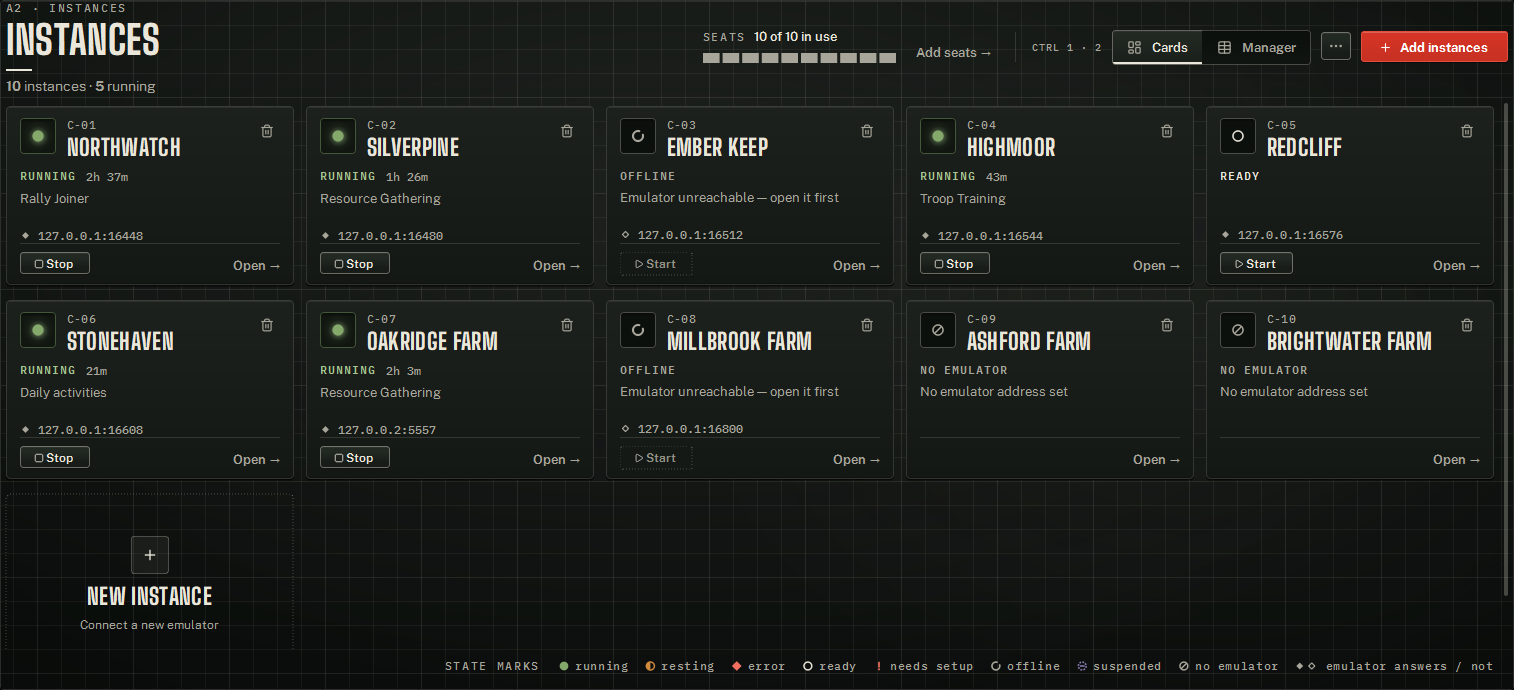Click the Highmoor card trash icon
1514x690 pixels.
pos(1167,131)
